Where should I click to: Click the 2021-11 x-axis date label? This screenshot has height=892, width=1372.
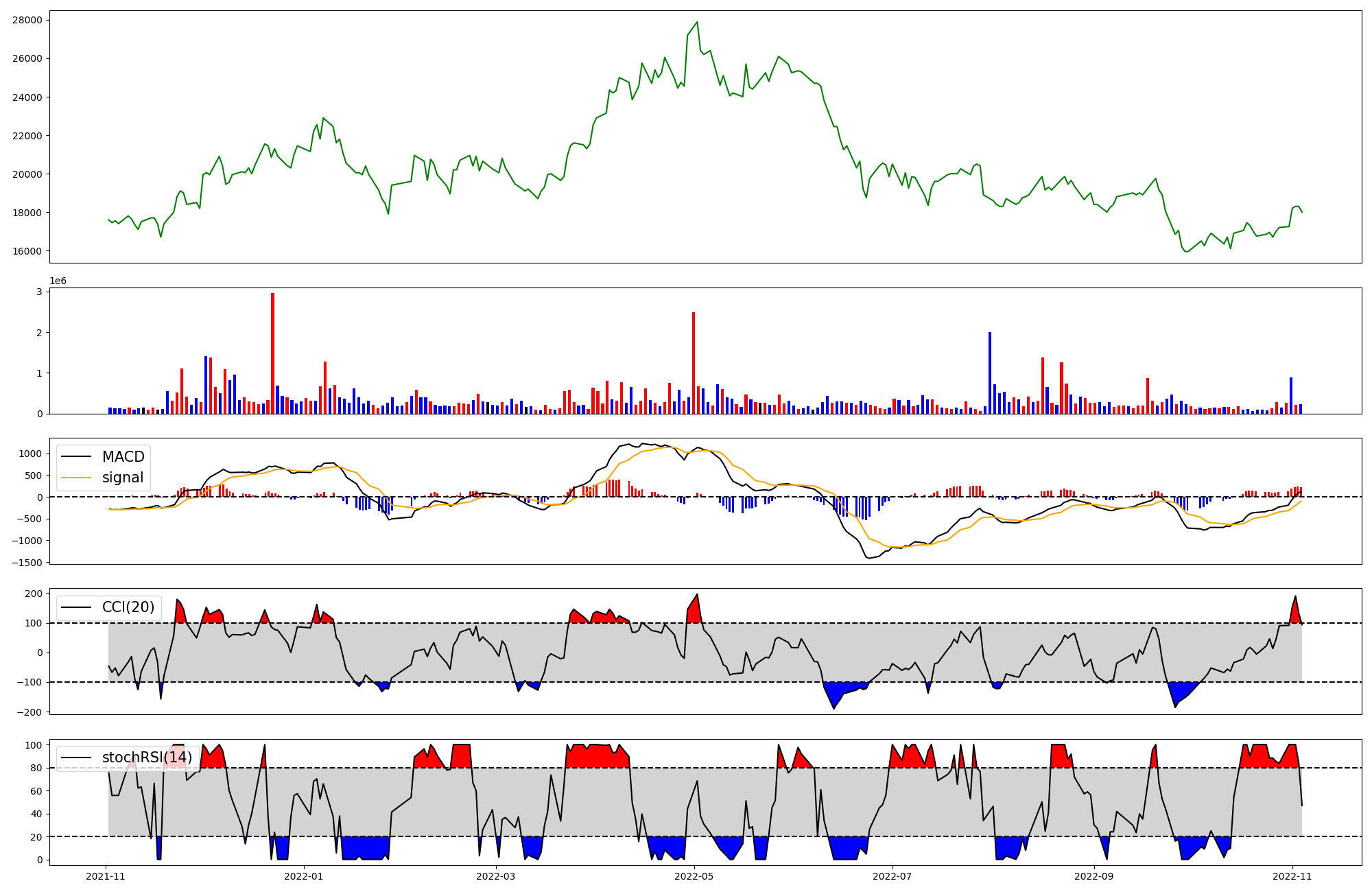pos(106,876)
